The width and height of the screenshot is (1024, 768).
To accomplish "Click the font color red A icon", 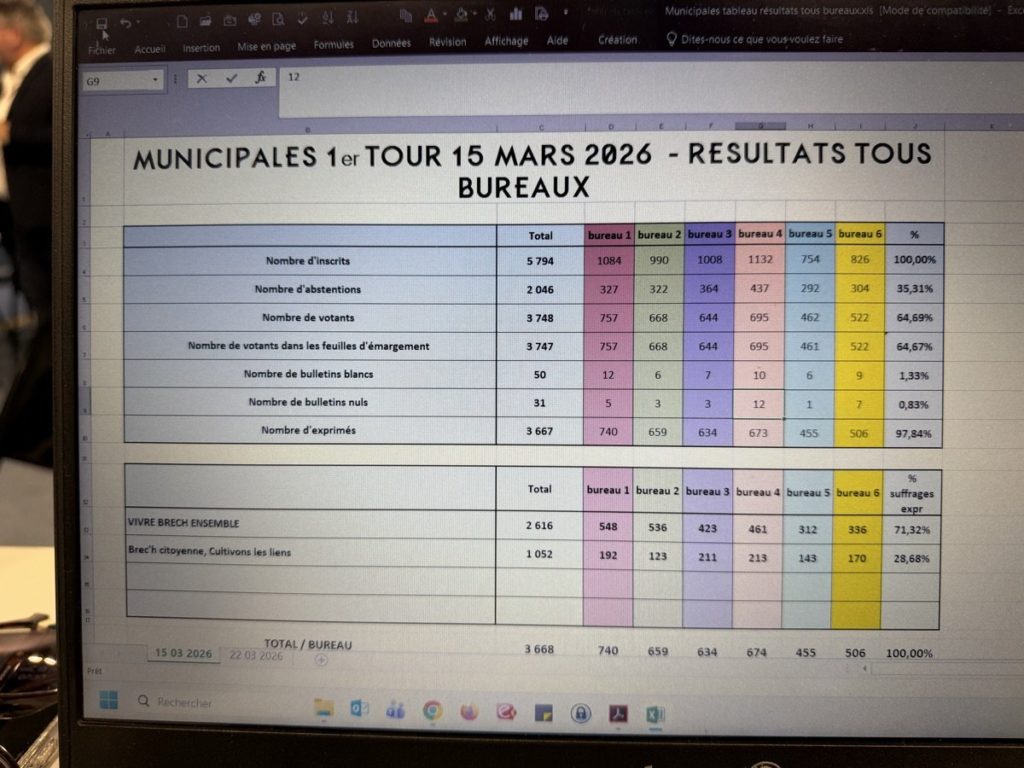I will point(430,15).
